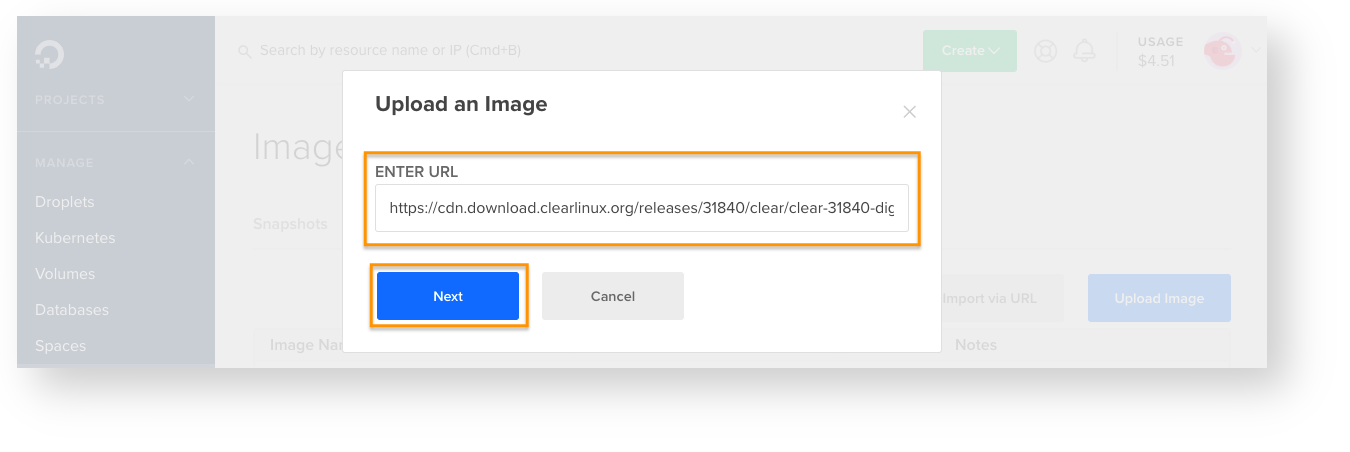Open the notifications bell icon

[x=1085, y=50]
